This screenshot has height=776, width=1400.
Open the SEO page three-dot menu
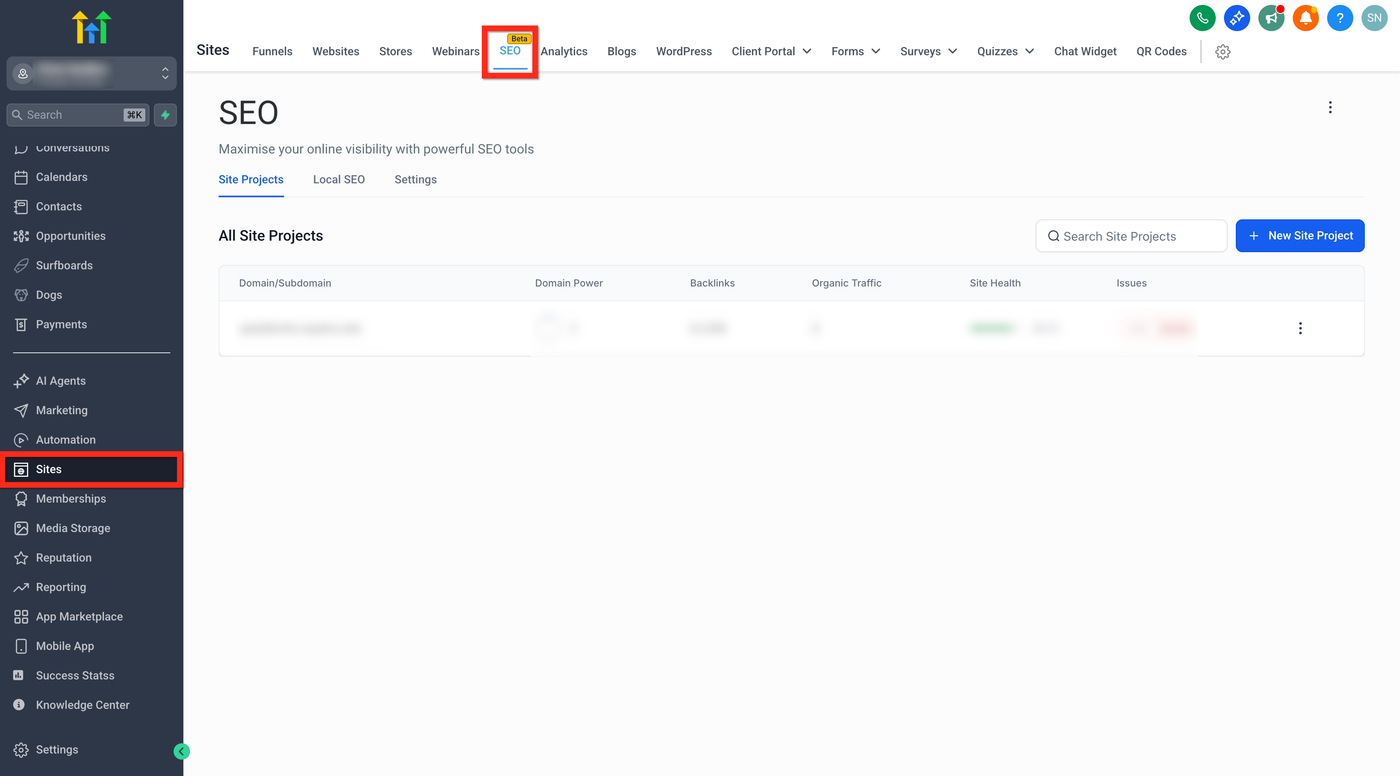point(1330,107)
